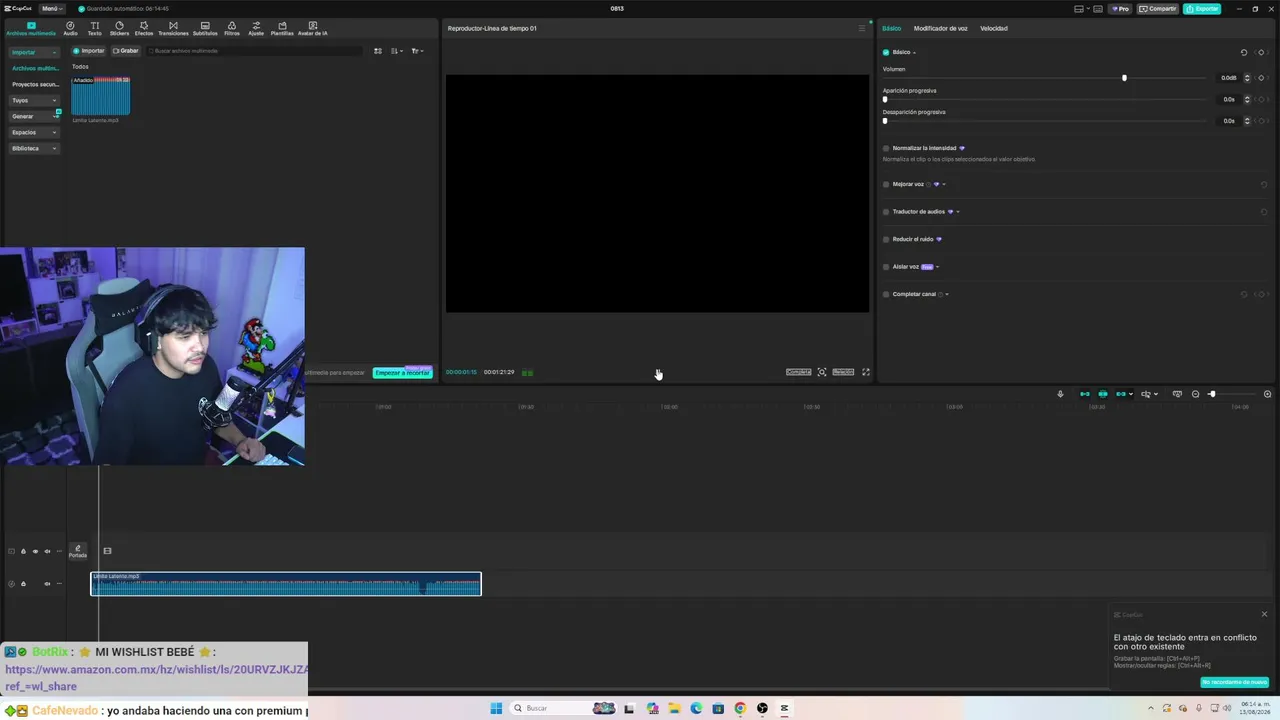Lock the Límite Latente audio track
This screenshot has height=720, width=1280.
23,584
